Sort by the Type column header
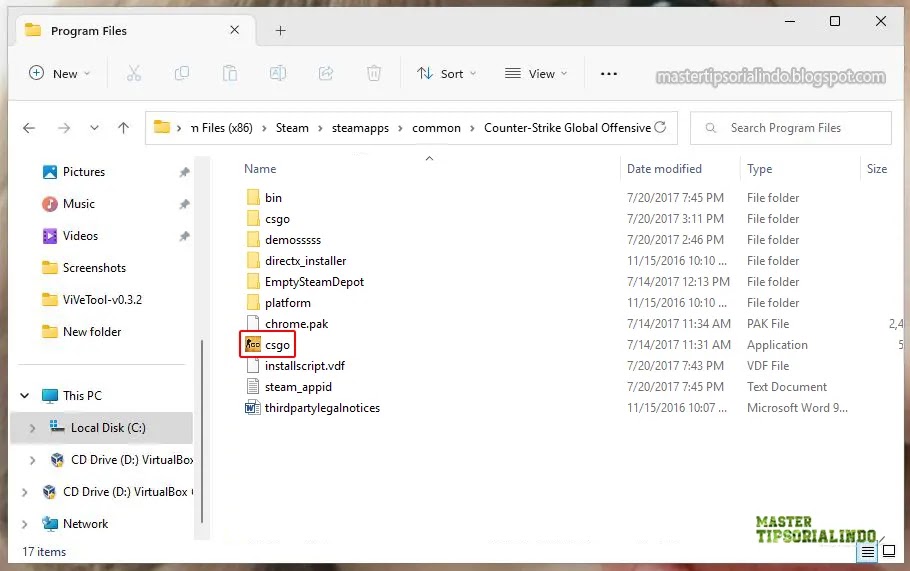This screenshot has width=910, height=571. (759, 169)
